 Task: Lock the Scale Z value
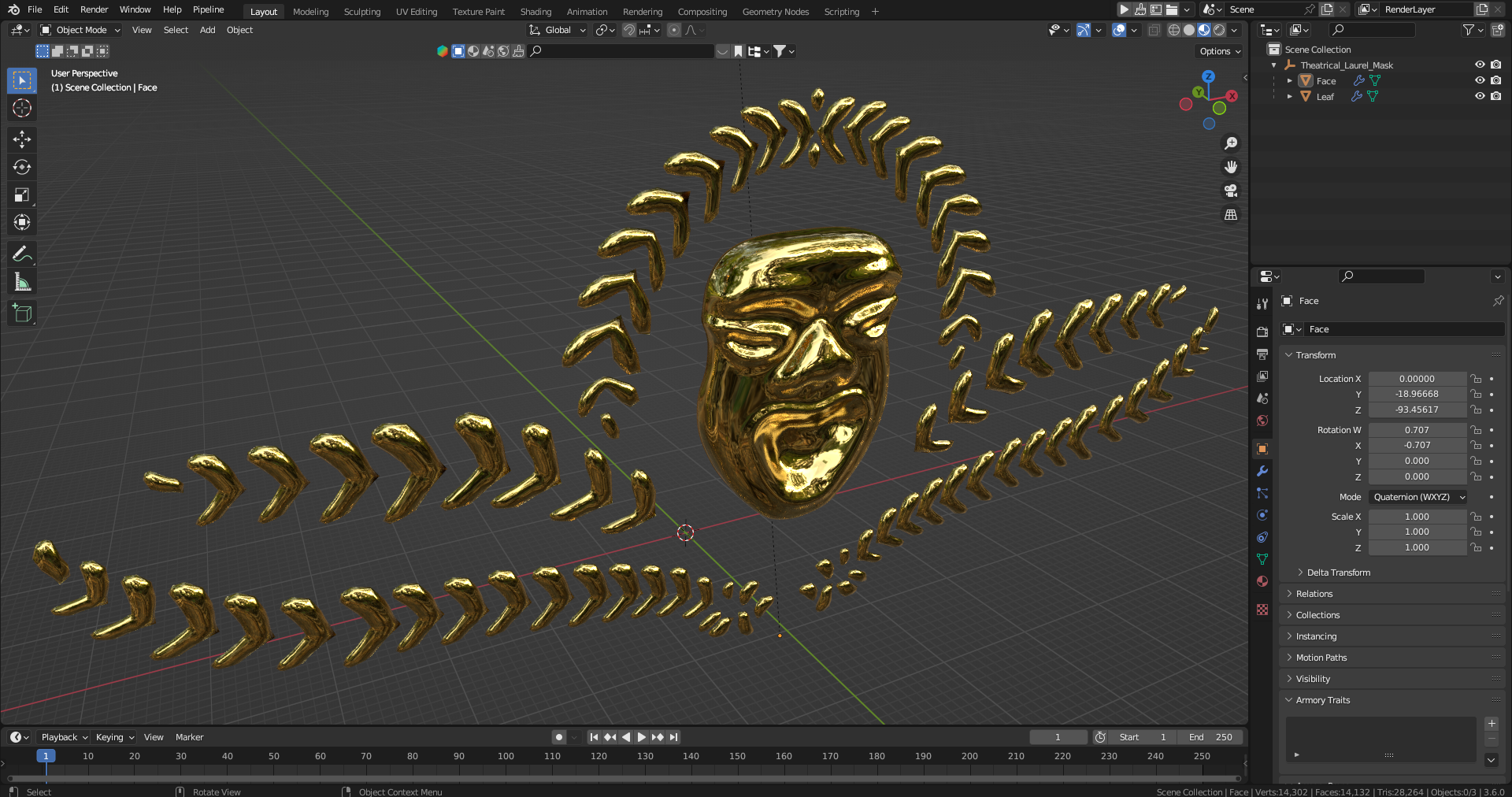point(1477,547)
